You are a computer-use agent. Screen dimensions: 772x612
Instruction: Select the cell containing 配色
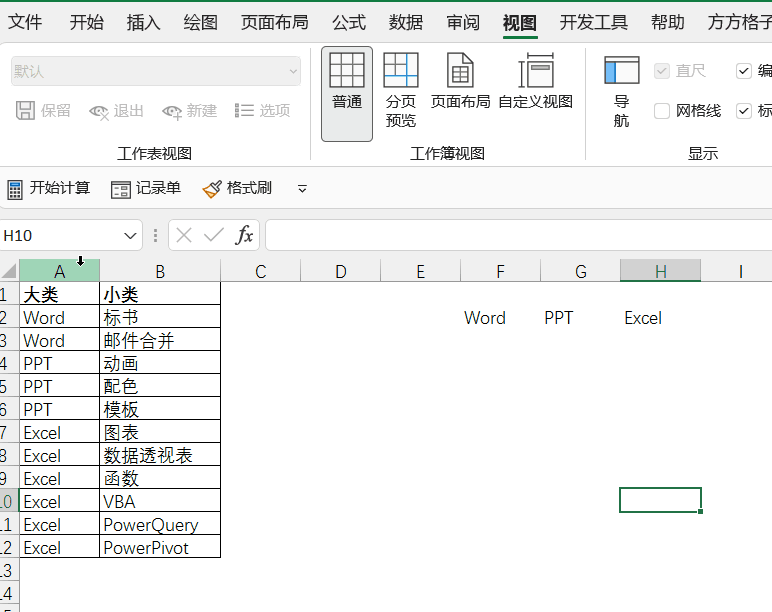click(160, 386)
